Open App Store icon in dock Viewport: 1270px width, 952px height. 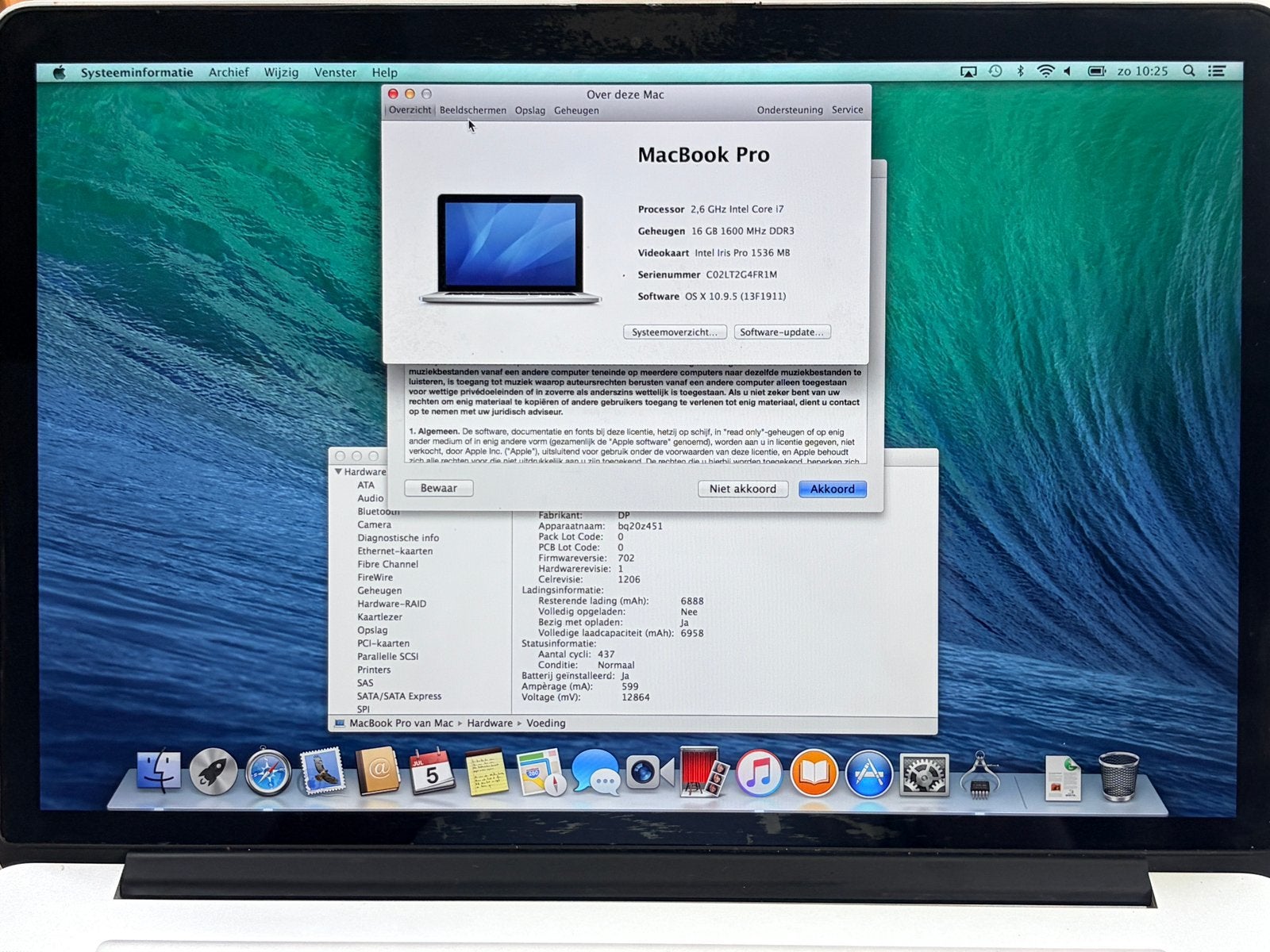coord(868,773)
